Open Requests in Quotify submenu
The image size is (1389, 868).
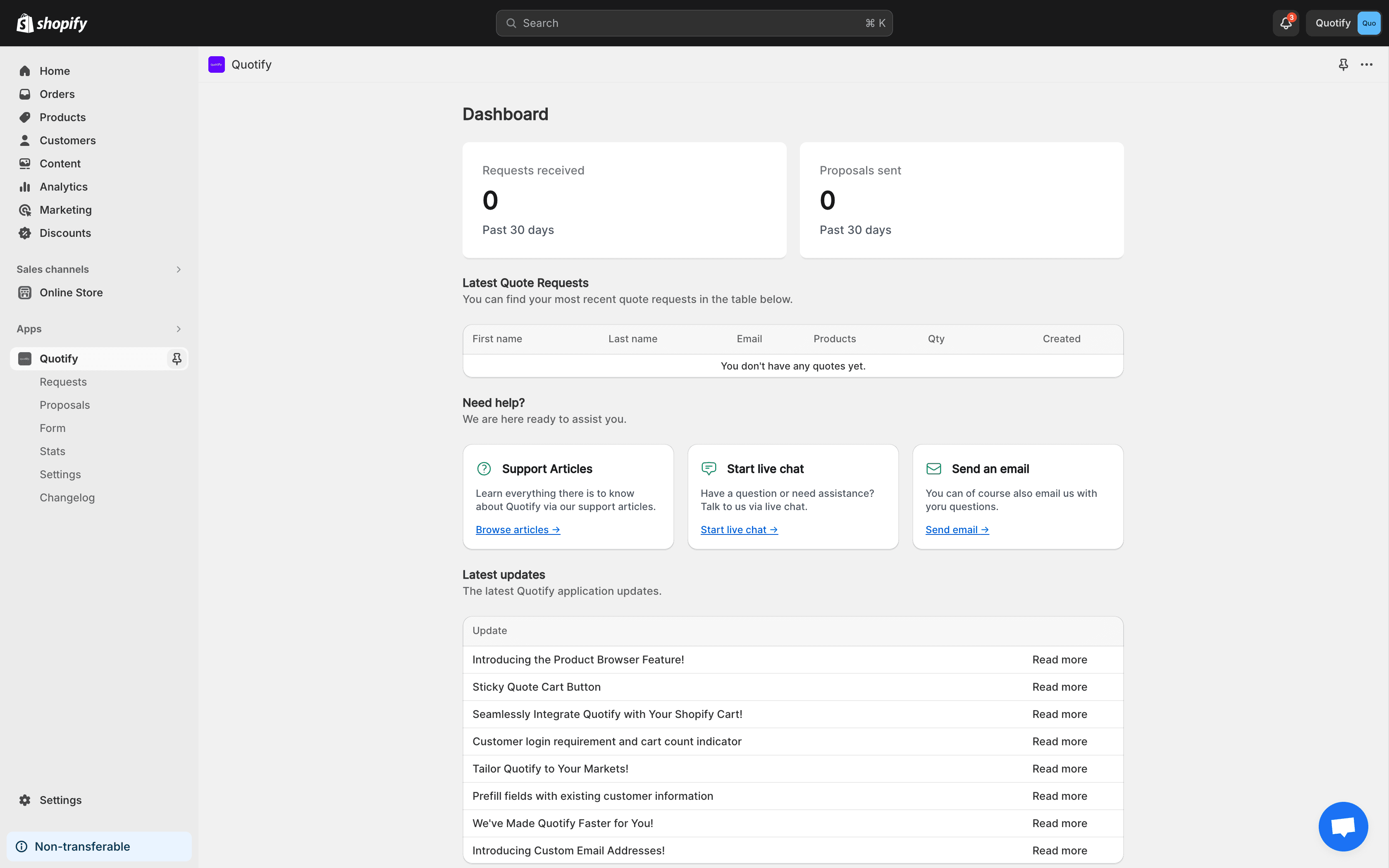(x=63, y=382)
